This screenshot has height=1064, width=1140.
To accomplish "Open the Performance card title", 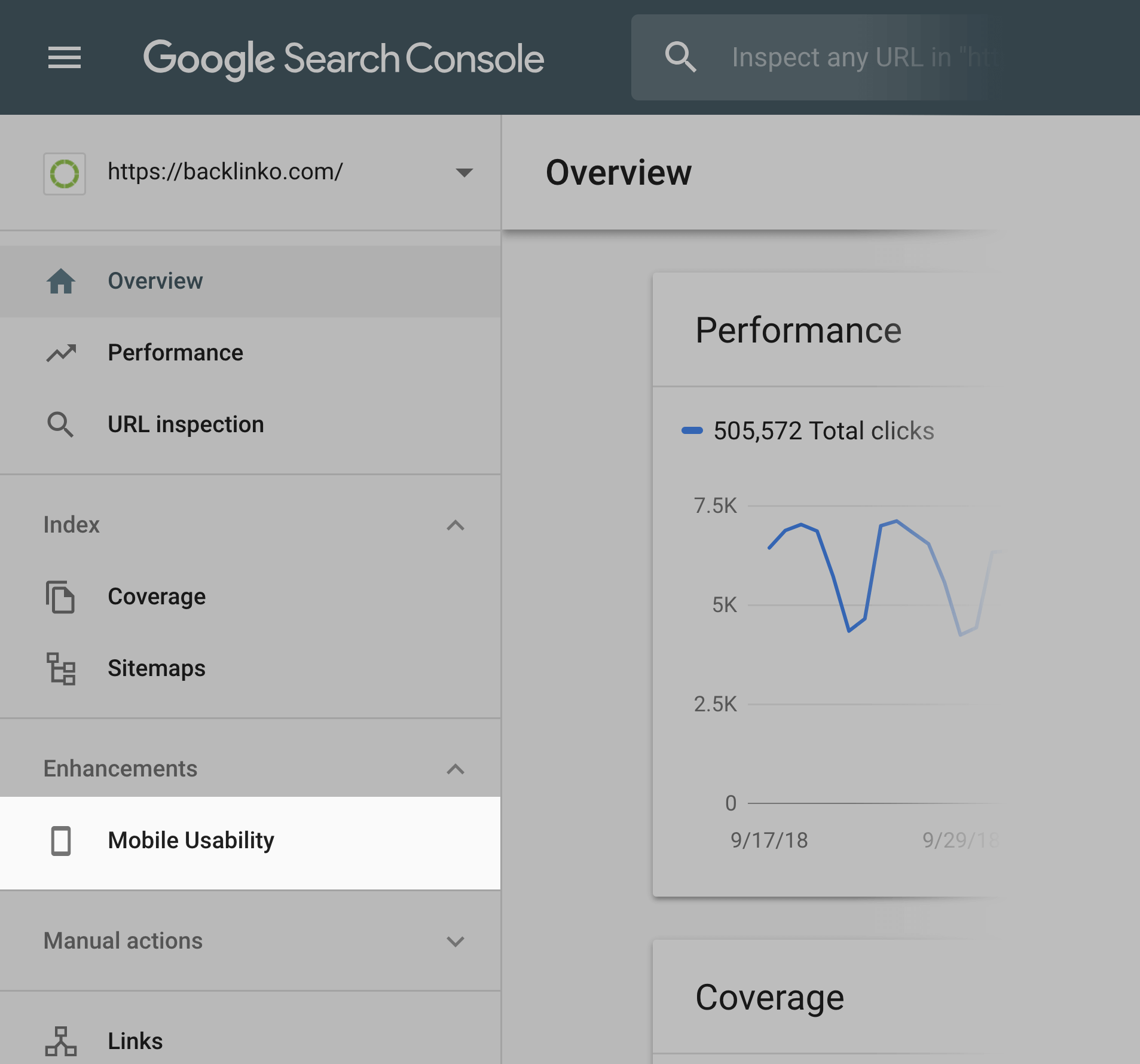I will 798,331.
